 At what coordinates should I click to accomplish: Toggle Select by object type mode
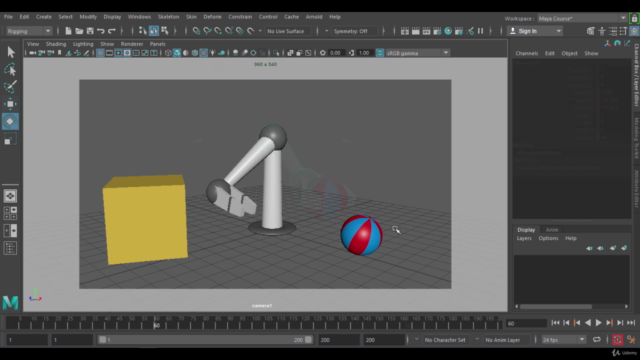click(153, 31)
